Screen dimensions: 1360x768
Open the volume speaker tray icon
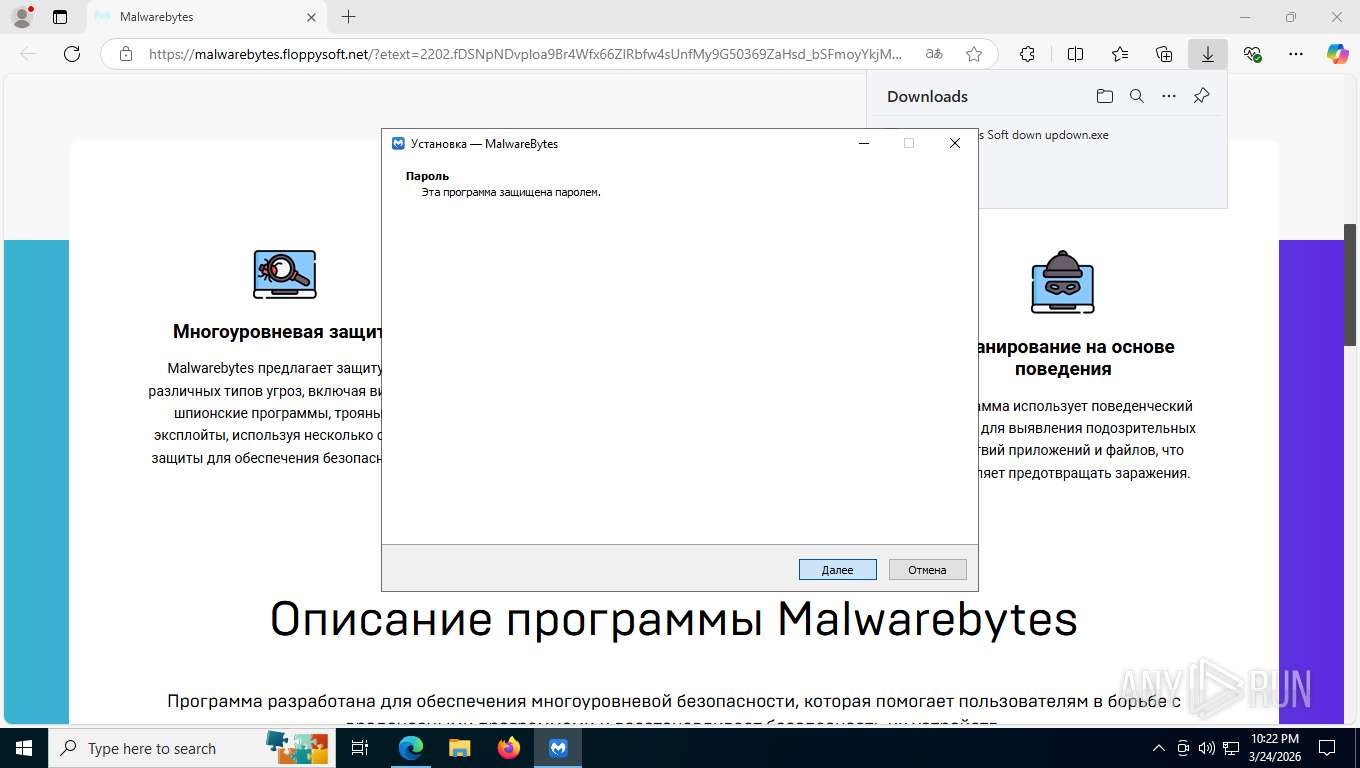1207,748
